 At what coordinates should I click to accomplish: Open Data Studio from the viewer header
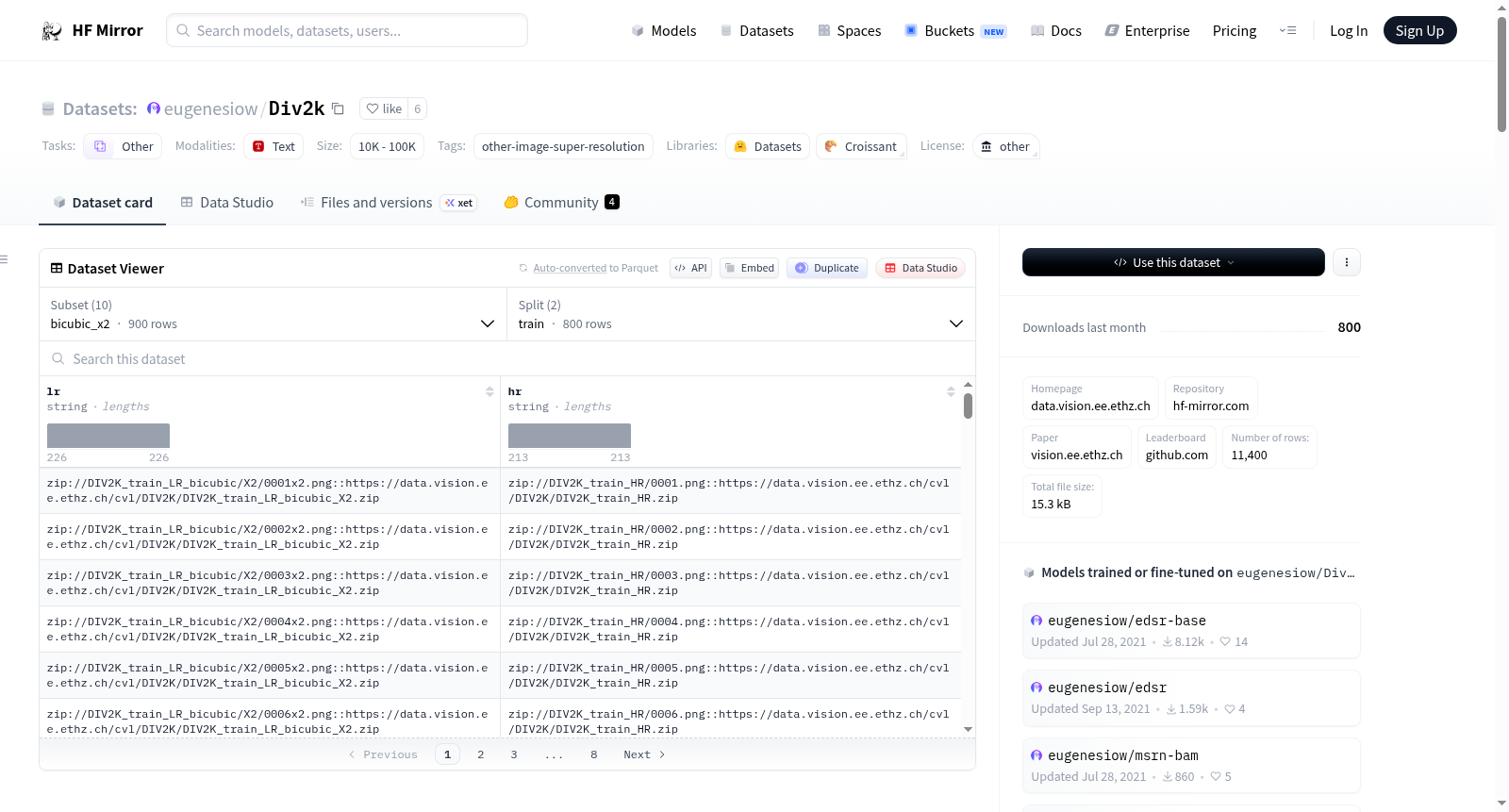point(920,268)
